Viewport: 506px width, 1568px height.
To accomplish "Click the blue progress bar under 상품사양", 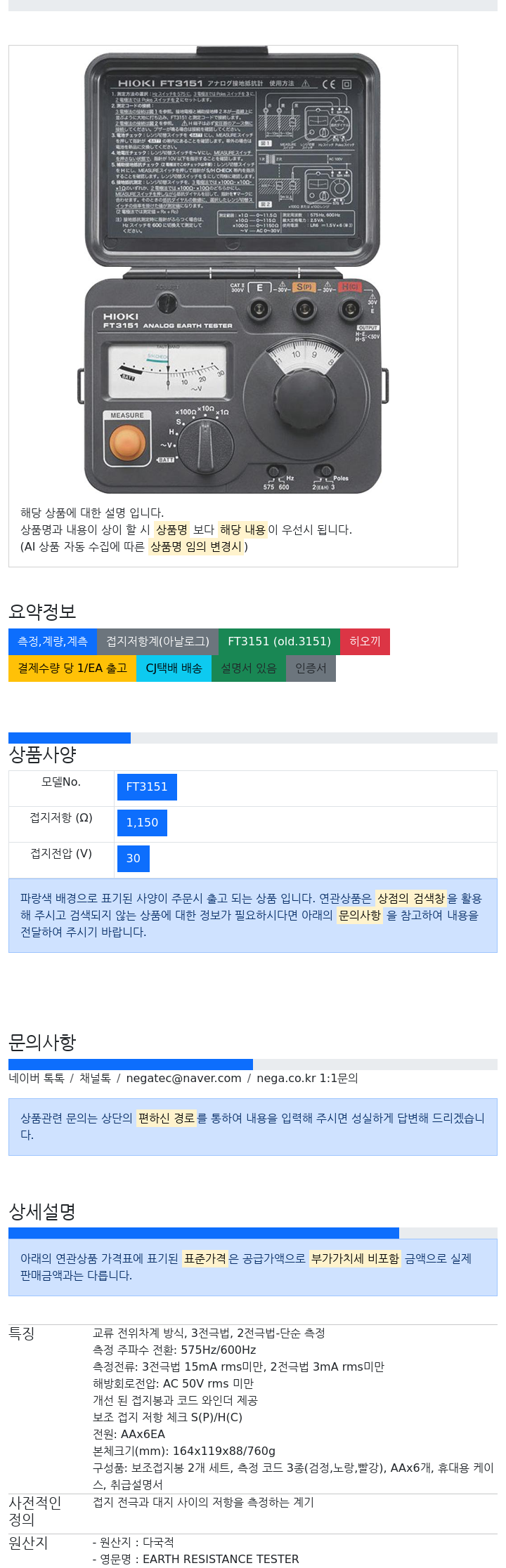I will pyautogui.click(x=70, y=738).
